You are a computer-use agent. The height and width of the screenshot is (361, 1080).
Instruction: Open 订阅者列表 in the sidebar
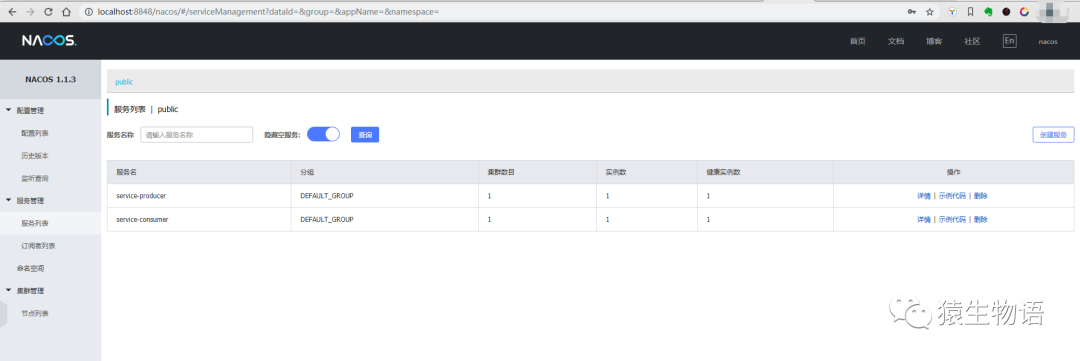coord(38,245)
